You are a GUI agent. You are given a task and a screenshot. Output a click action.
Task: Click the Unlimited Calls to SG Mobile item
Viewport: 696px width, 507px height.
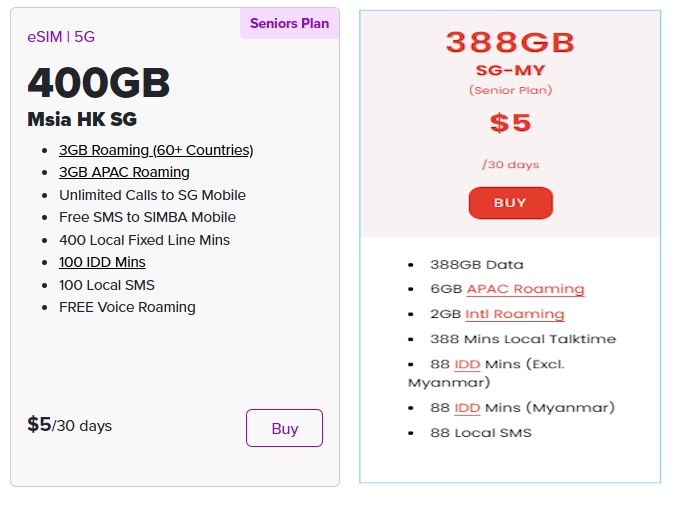tap(152, 195)
